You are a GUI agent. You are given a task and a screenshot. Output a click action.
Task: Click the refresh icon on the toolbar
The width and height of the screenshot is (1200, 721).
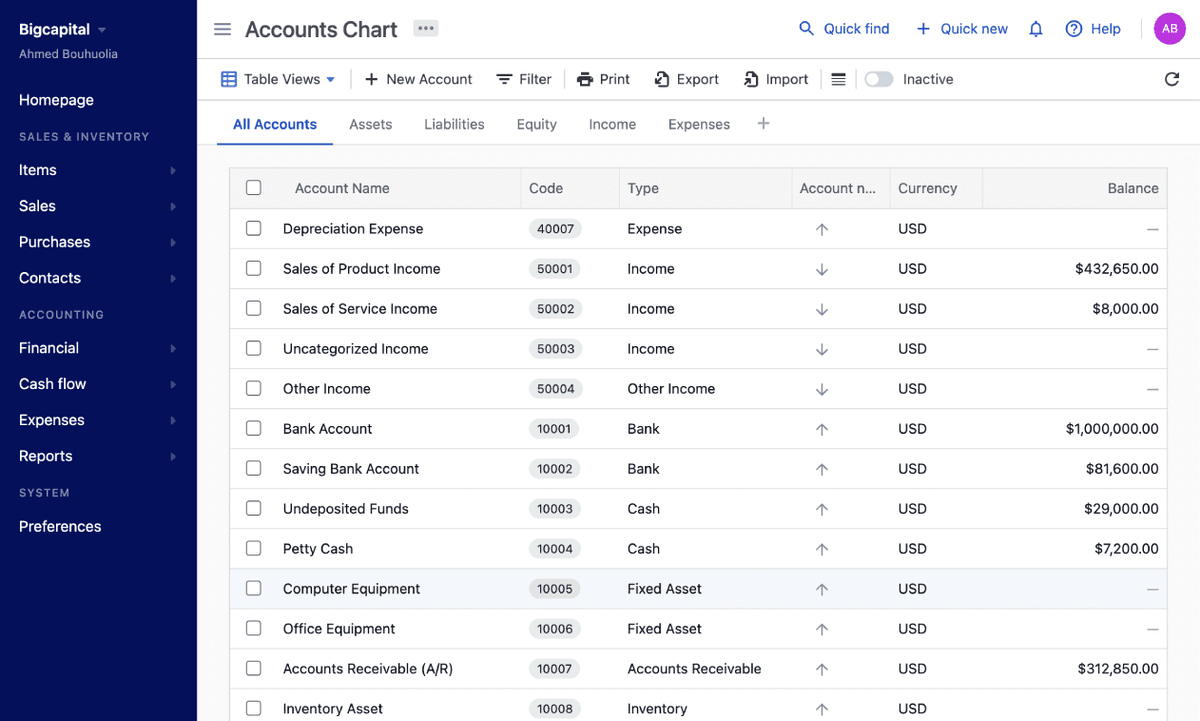point(1172,79)
